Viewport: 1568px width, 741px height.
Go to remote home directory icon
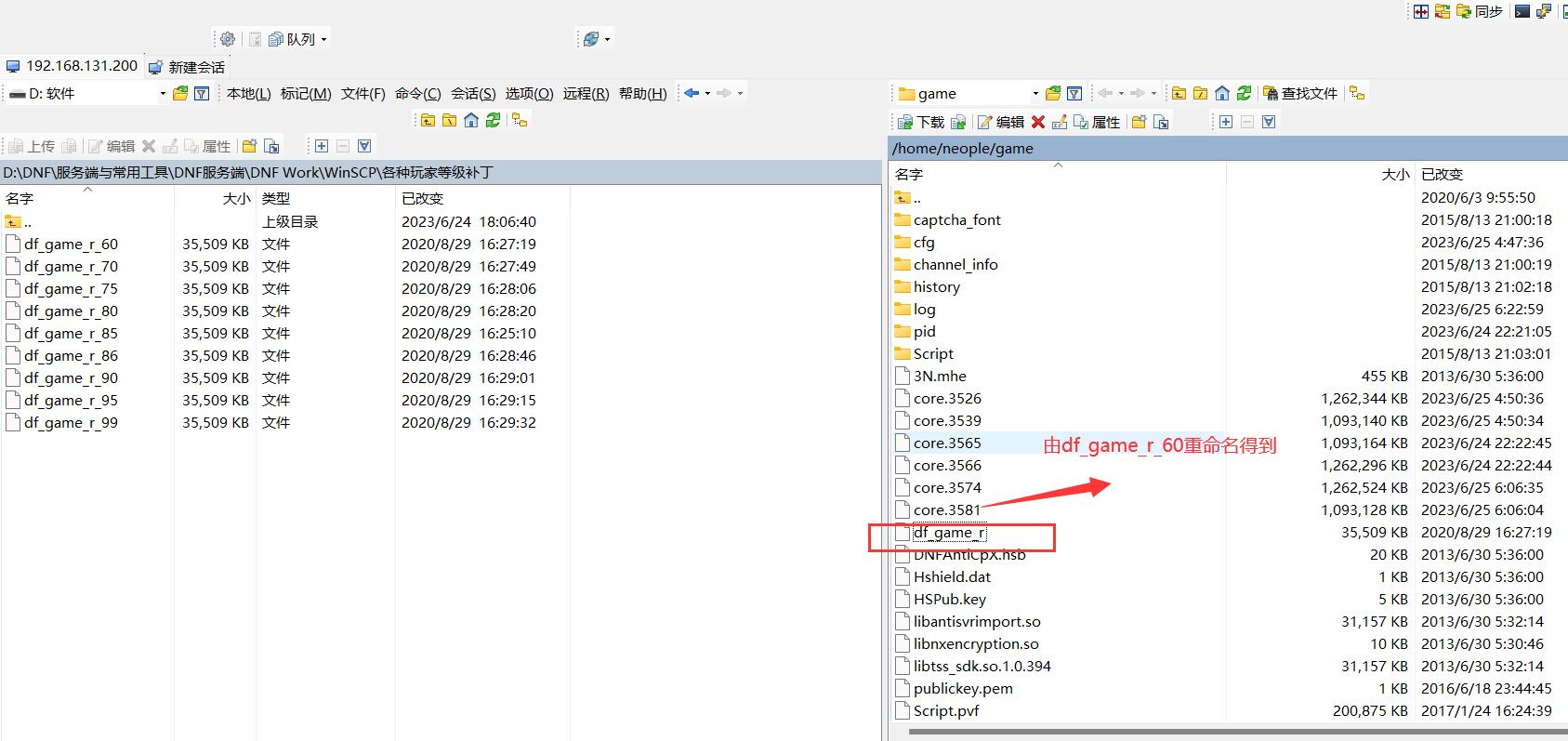pos(1222,93)
